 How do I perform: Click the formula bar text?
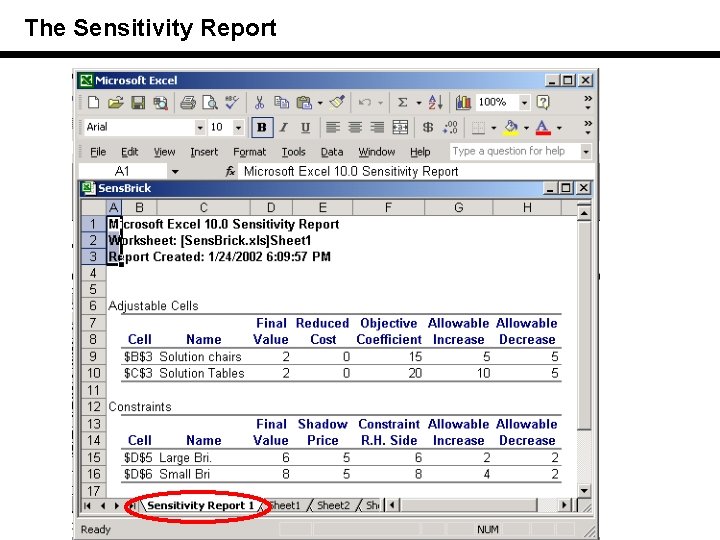click(351, 172)
